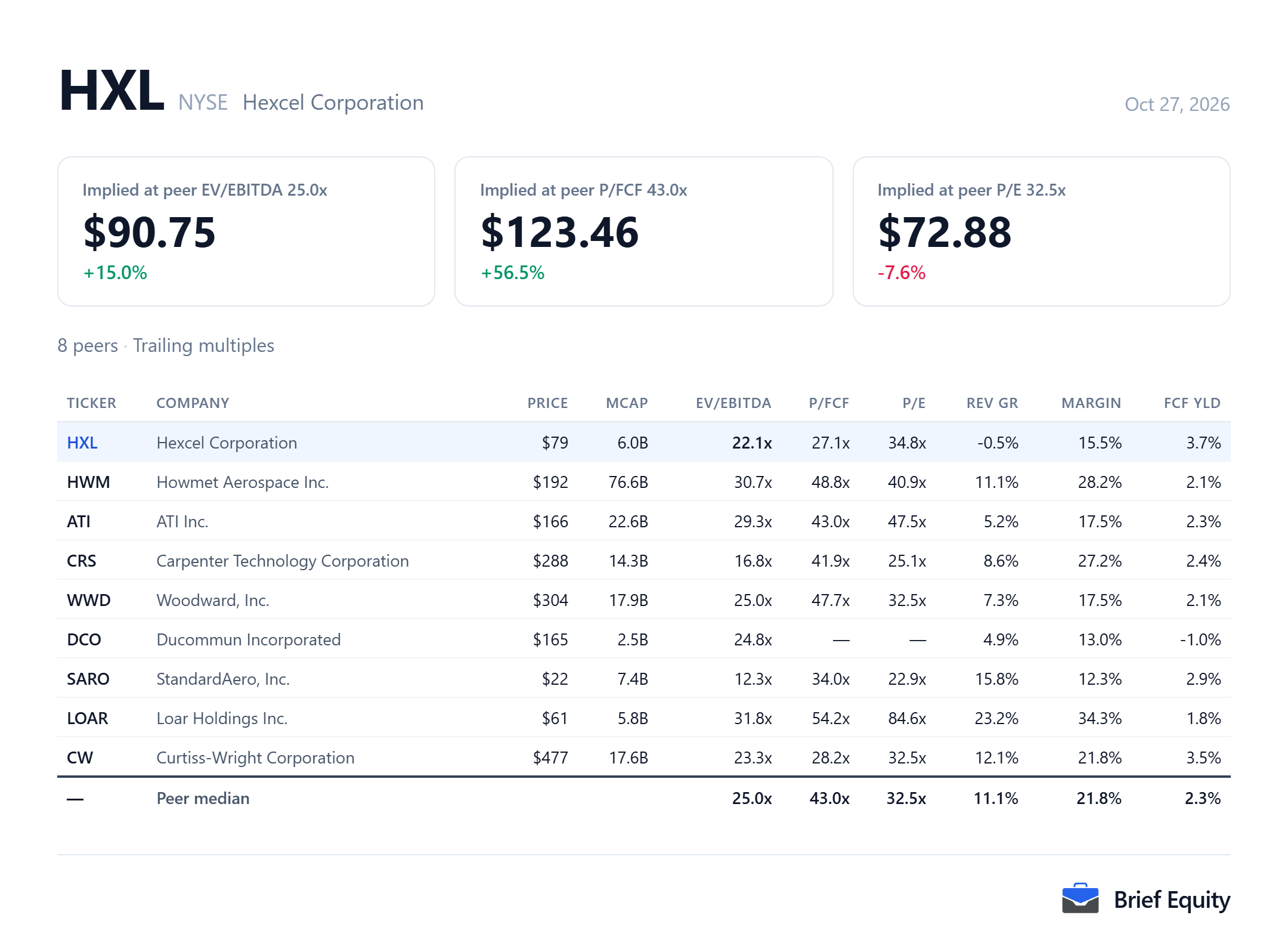Click the SARO ticker cell
This screenshot has width=1288, height=946.
coord(88,679)
